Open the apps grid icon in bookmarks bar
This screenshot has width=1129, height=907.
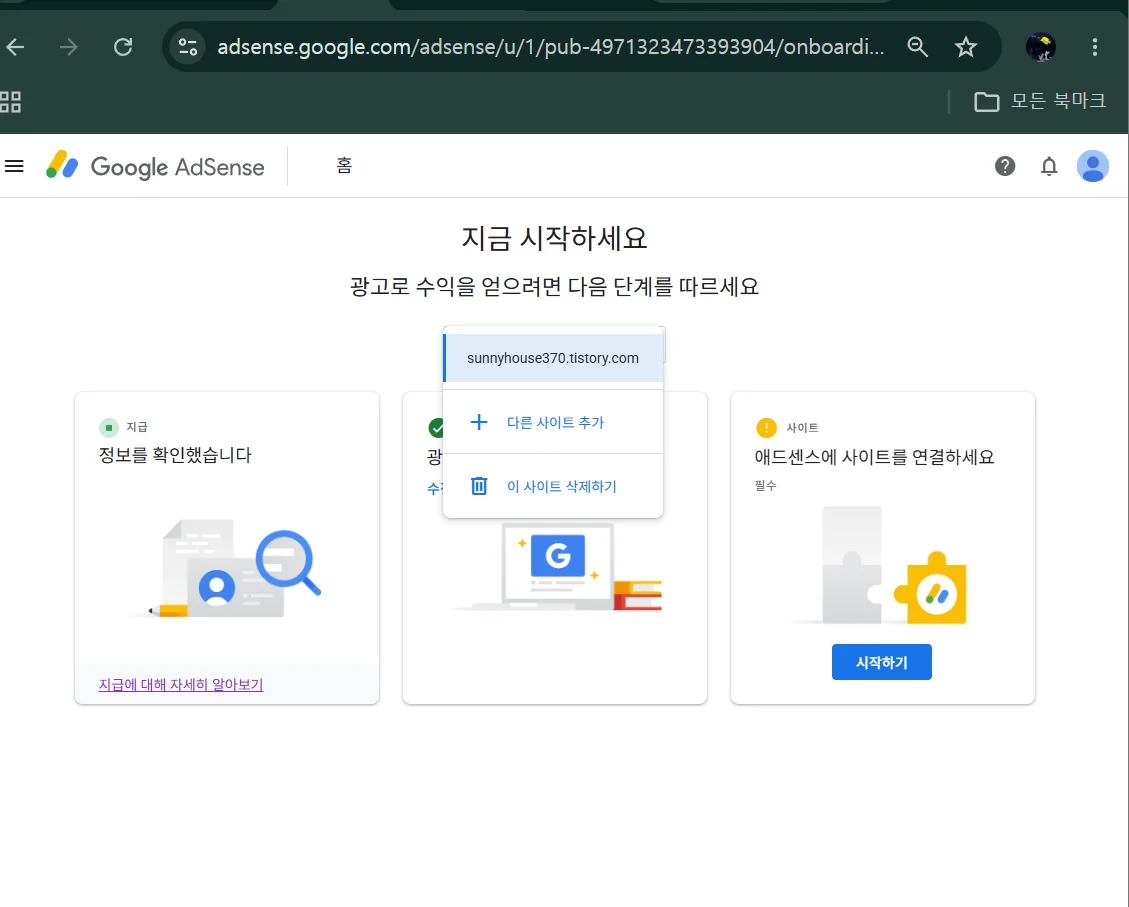point(10,101)
